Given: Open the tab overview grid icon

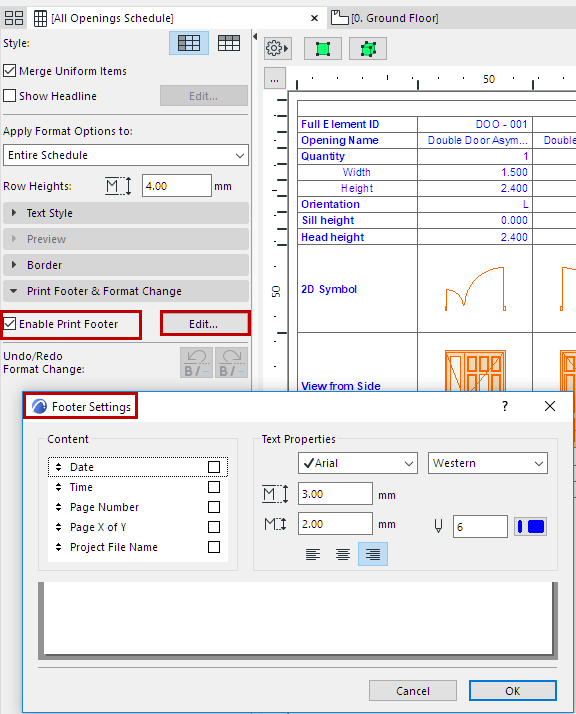Looking at the screenshot, I should (14, 18).
